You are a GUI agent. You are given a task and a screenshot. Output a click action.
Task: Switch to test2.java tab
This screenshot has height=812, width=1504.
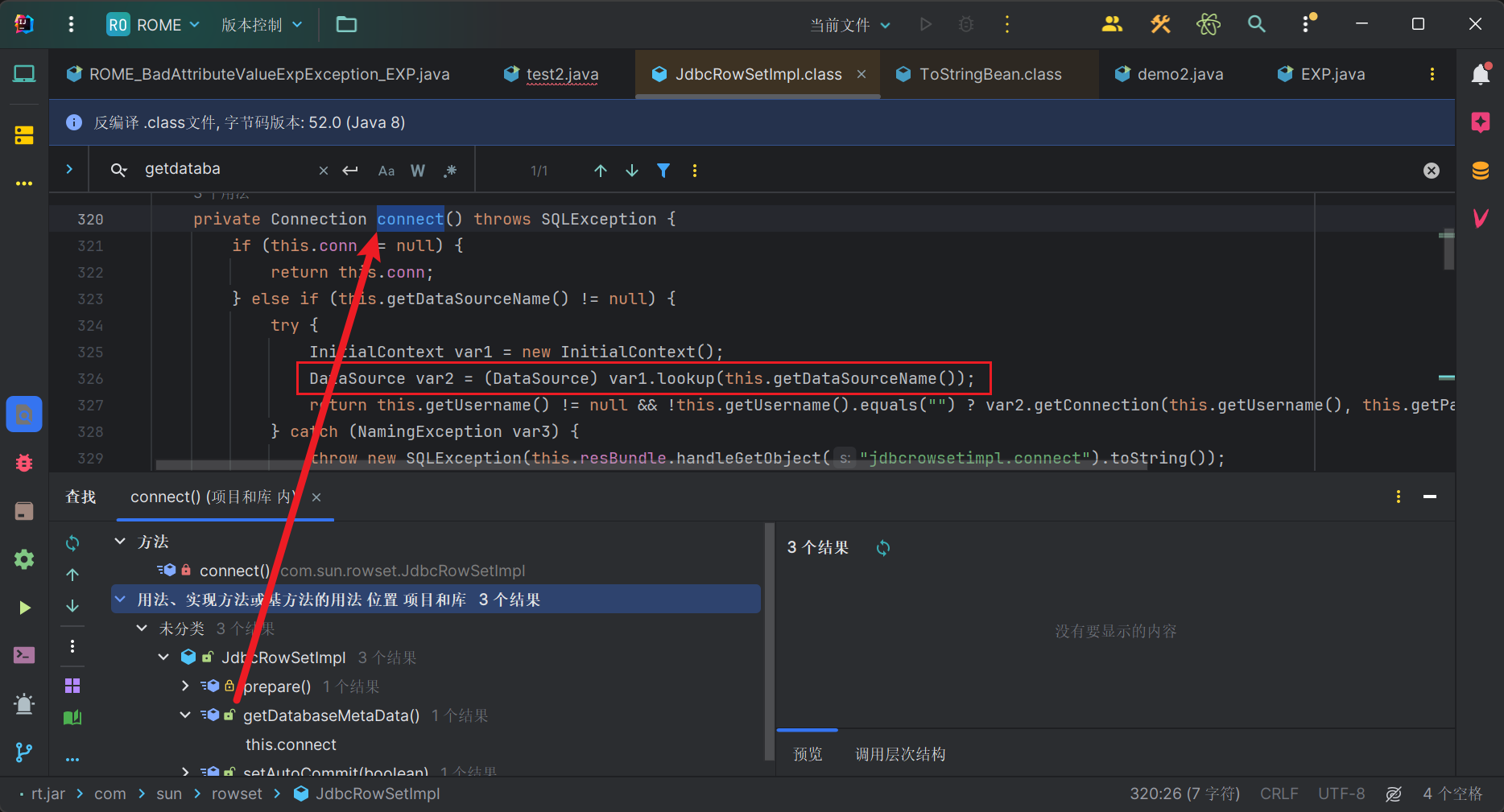coord(552,74)
